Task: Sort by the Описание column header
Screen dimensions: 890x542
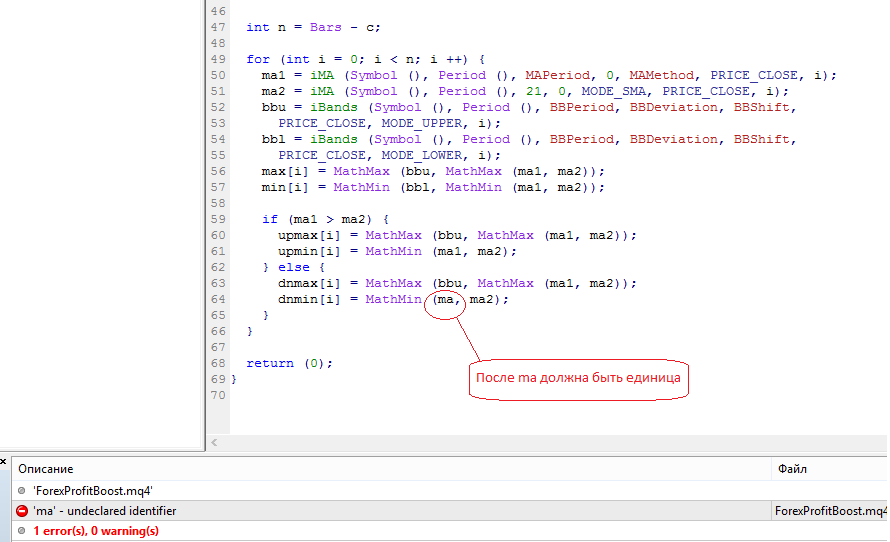Action: tap(45, 469)
